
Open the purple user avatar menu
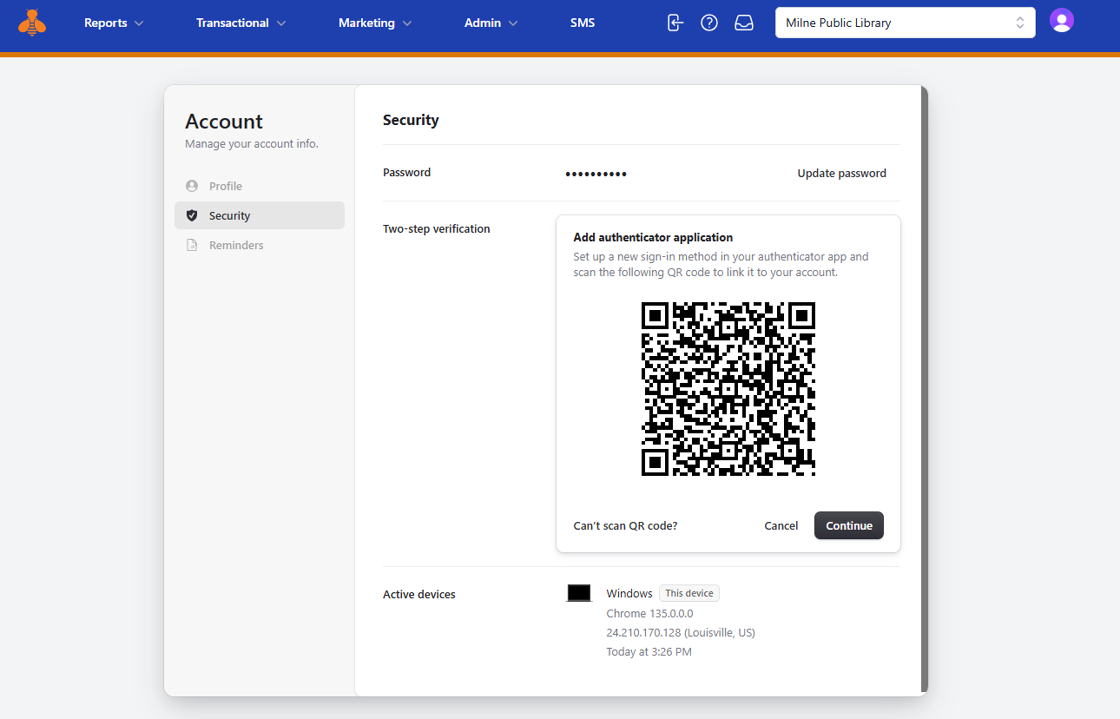[1061, 21]
